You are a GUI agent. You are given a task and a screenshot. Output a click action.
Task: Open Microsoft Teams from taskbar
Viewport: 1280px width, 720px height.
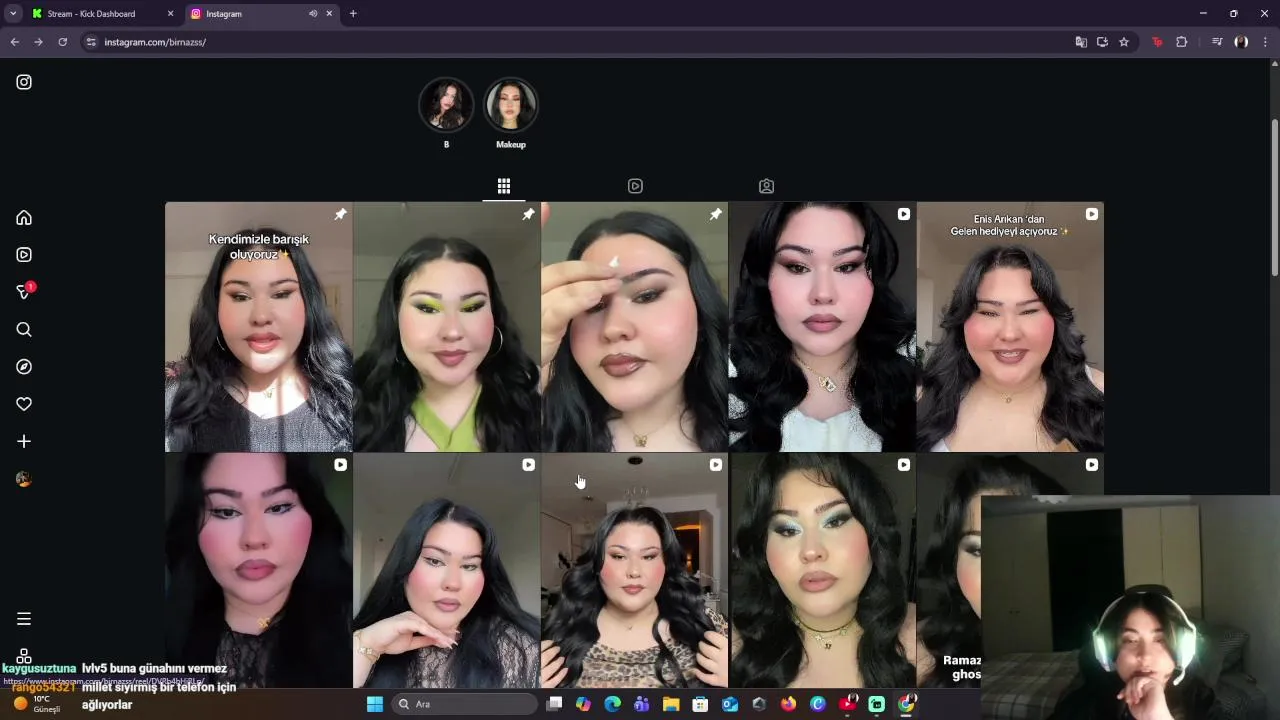click(x=642, y=704)
